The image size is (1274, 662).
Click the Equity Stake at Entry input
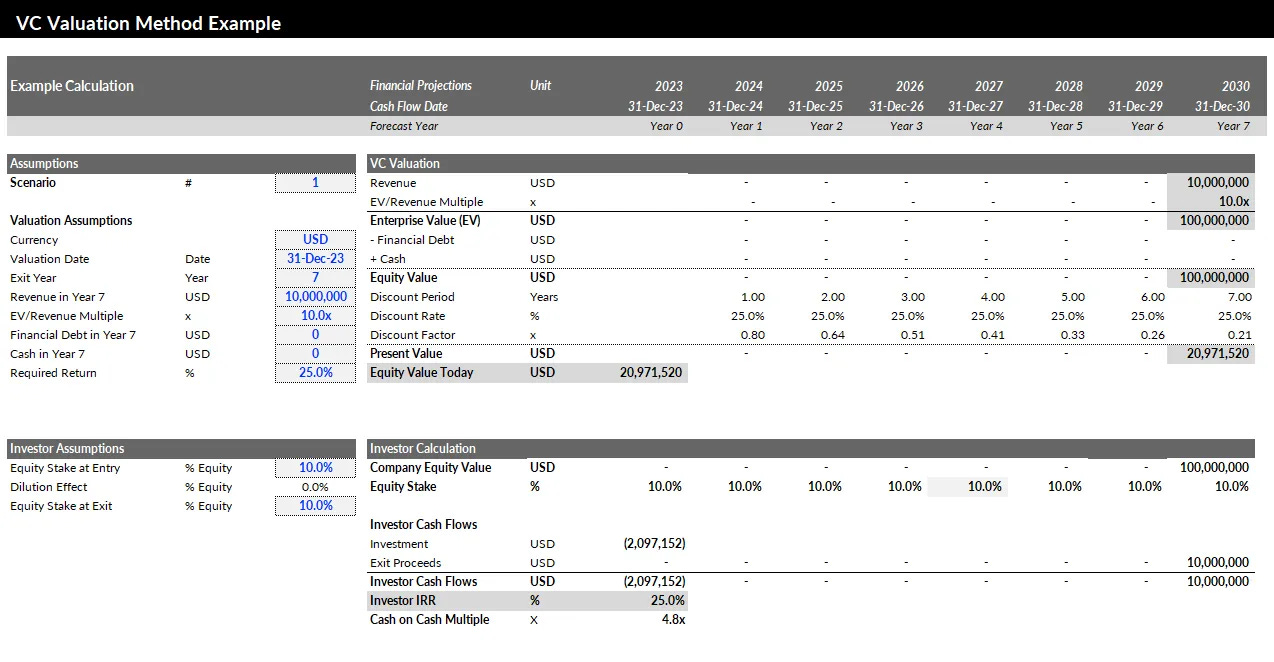315,467
